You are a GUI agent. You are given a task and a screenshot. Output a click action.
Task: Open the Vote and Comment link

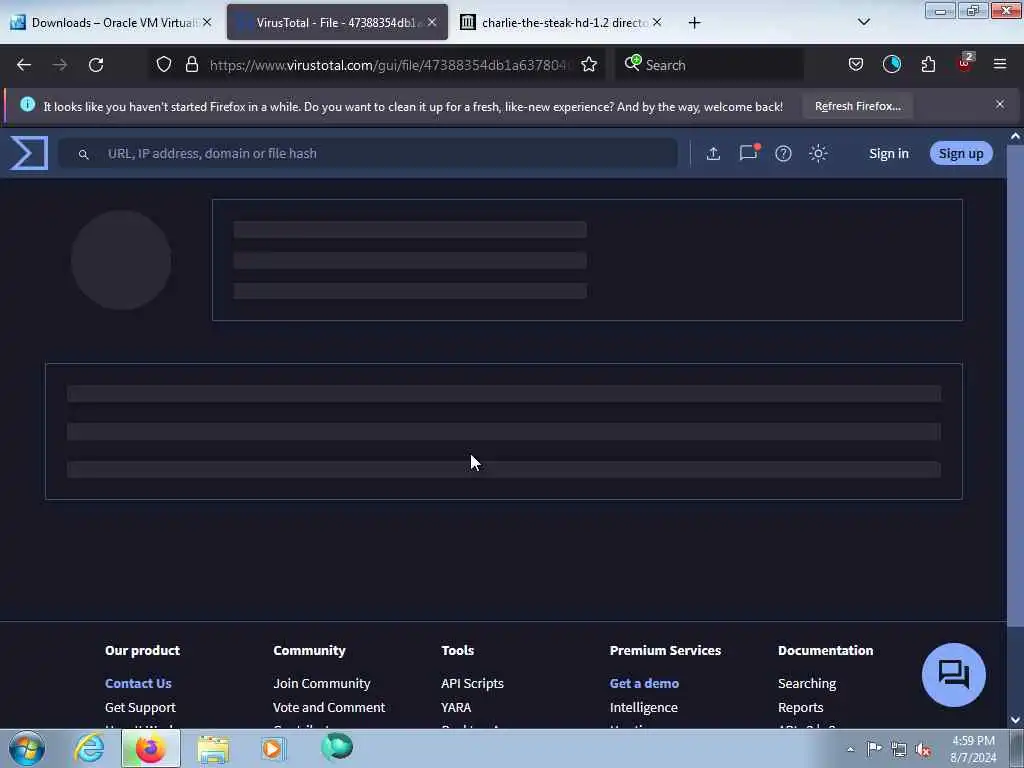(x=328, y=707)
